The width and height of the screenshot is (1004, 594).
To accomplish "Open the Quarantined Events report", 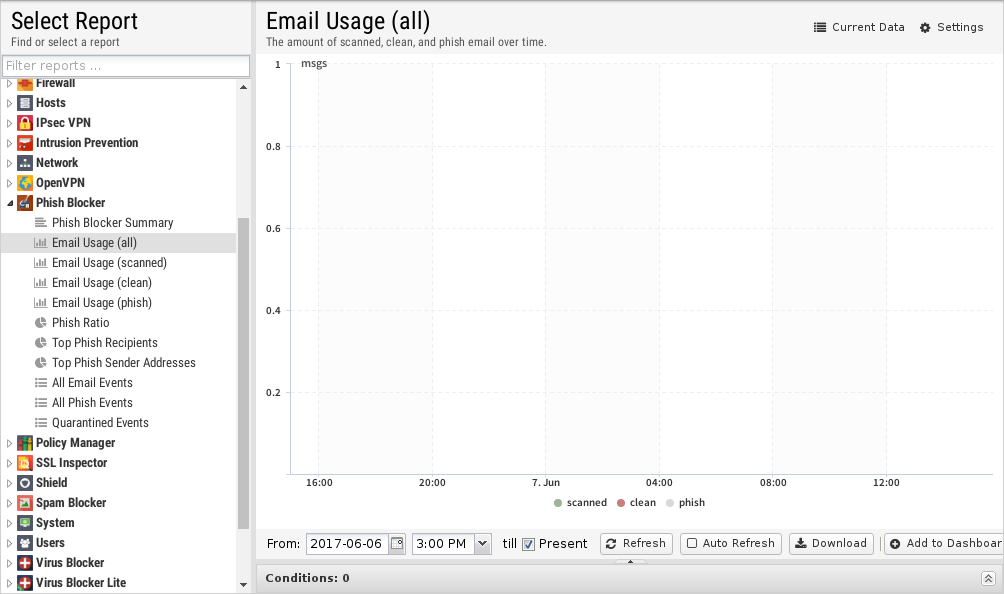I will pyautogui.click(x=100, y=423).
